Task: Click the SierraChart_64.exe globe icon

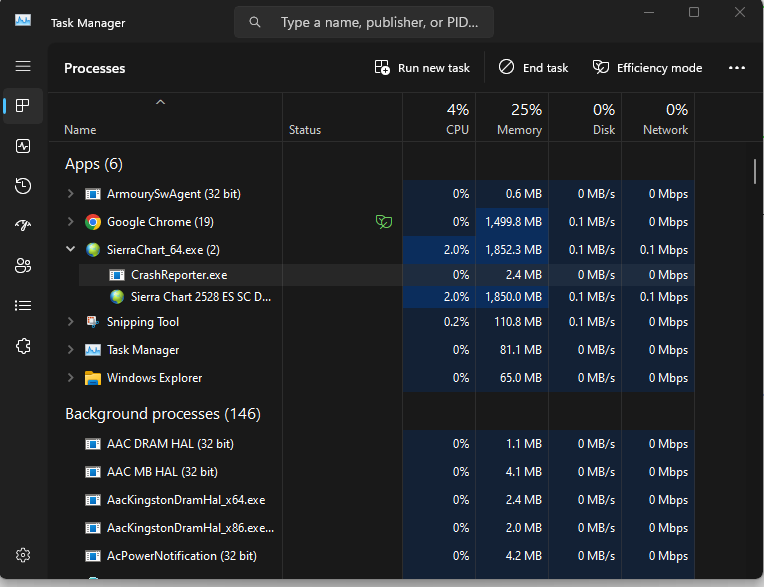Action: point(93,250)
